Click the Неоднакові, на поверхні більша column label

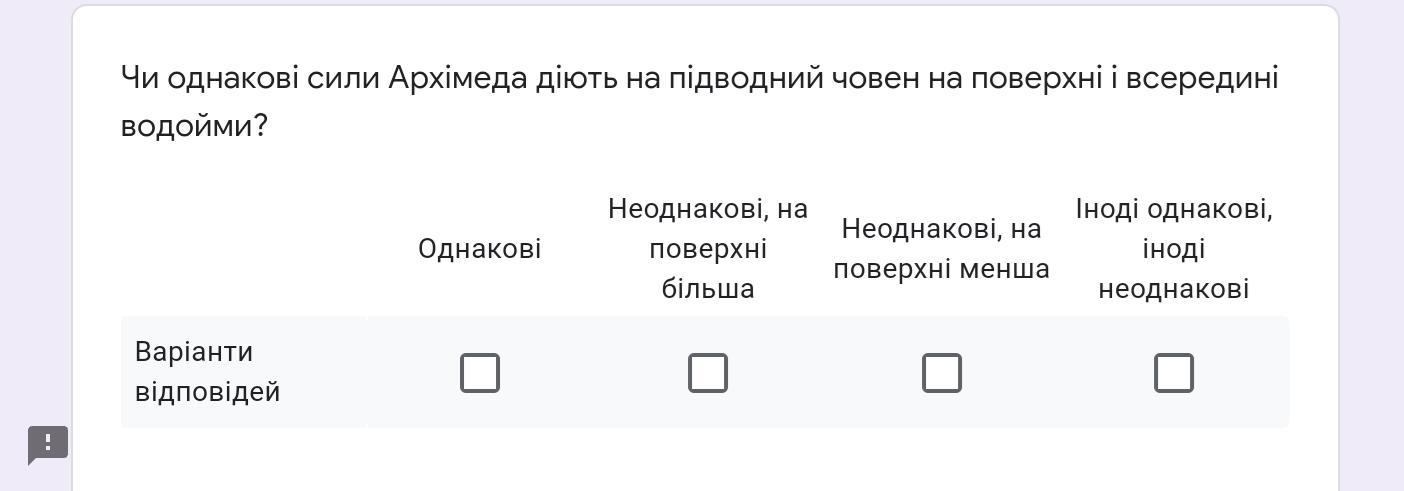click(x=708, y=249)
